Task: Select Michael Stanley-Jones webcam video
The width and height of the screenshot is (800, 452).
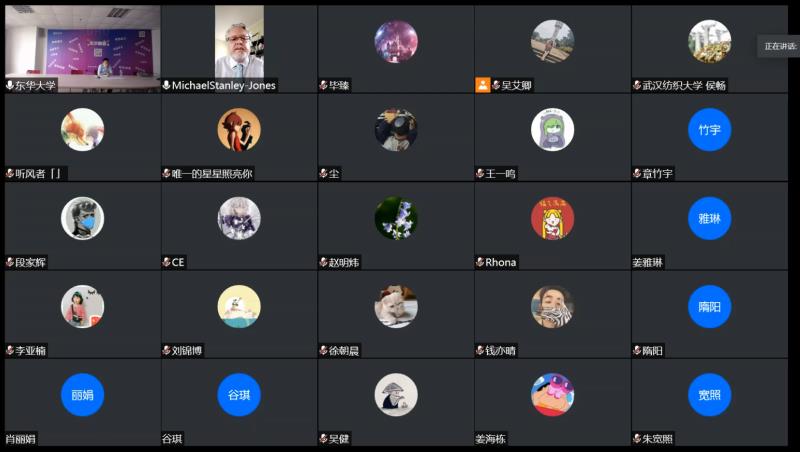Action: [239, 41]
